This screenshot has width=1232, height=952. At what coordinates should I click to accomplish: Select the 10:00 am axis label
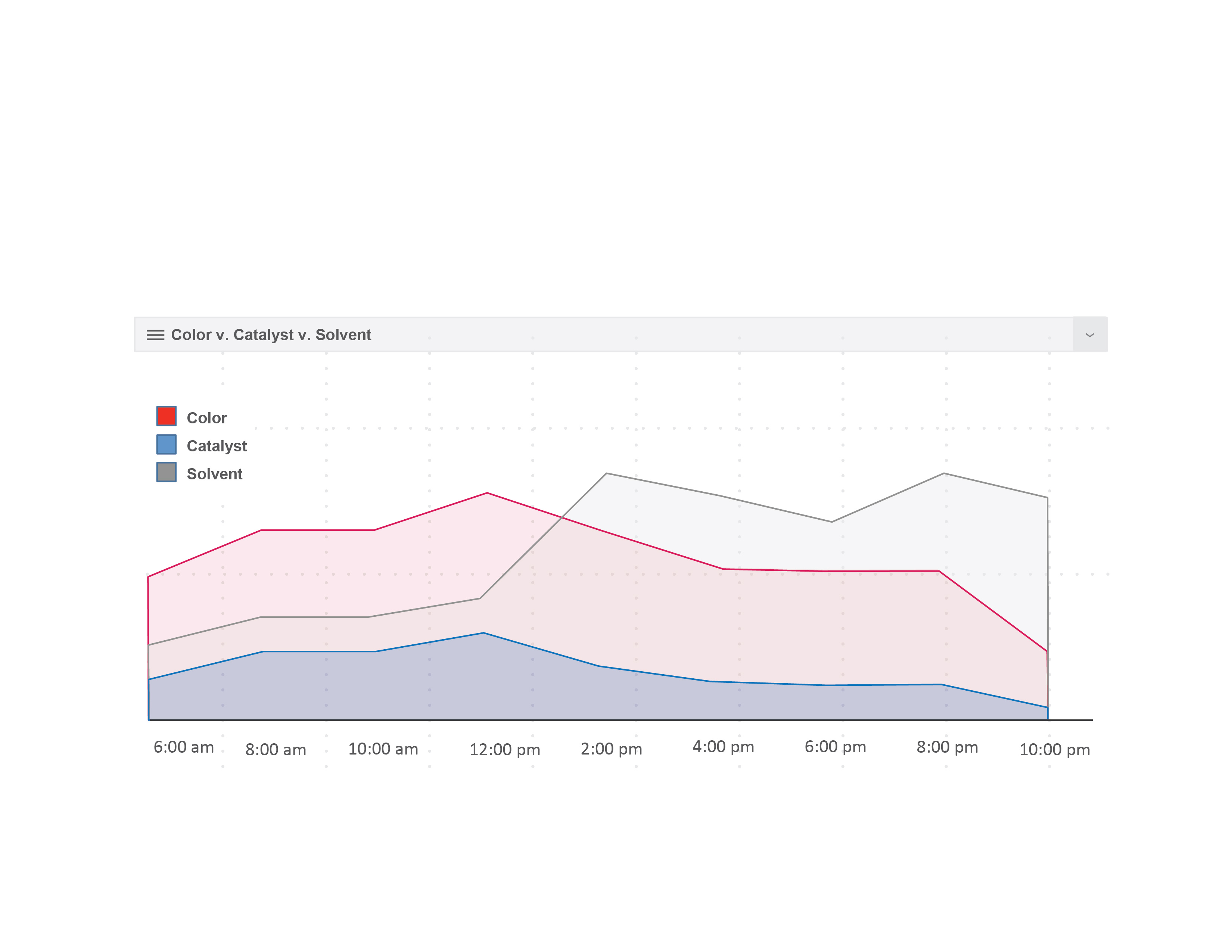click(x=383, y=749)
